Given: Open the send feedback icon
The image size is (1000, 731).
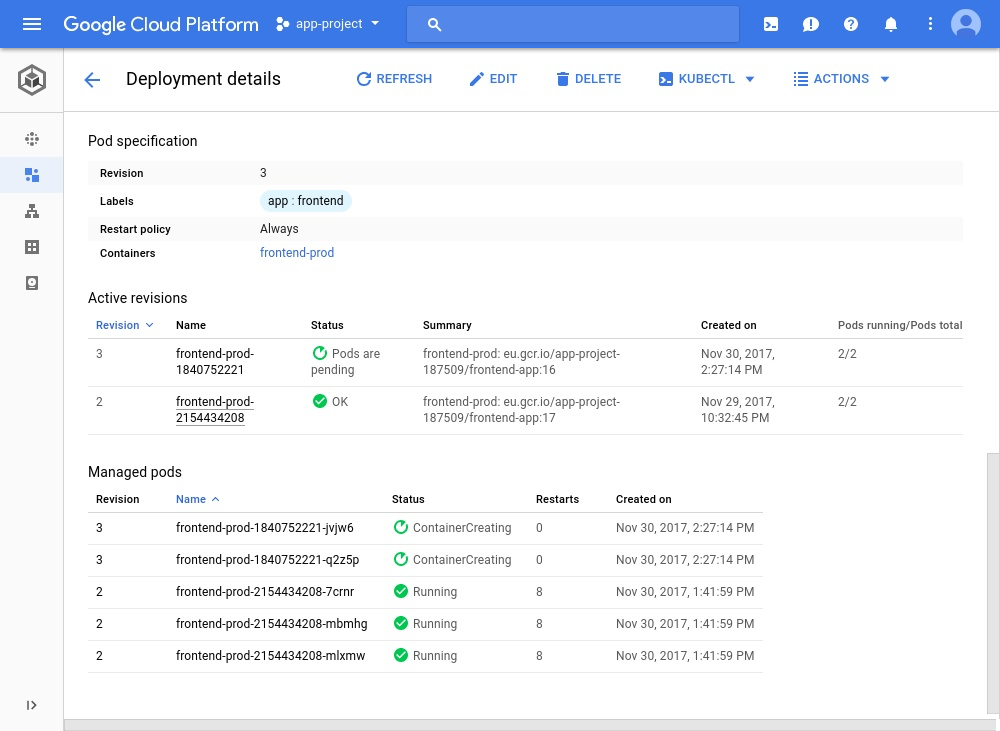Looking at the screenshot, I should click(x=811, y=24).
